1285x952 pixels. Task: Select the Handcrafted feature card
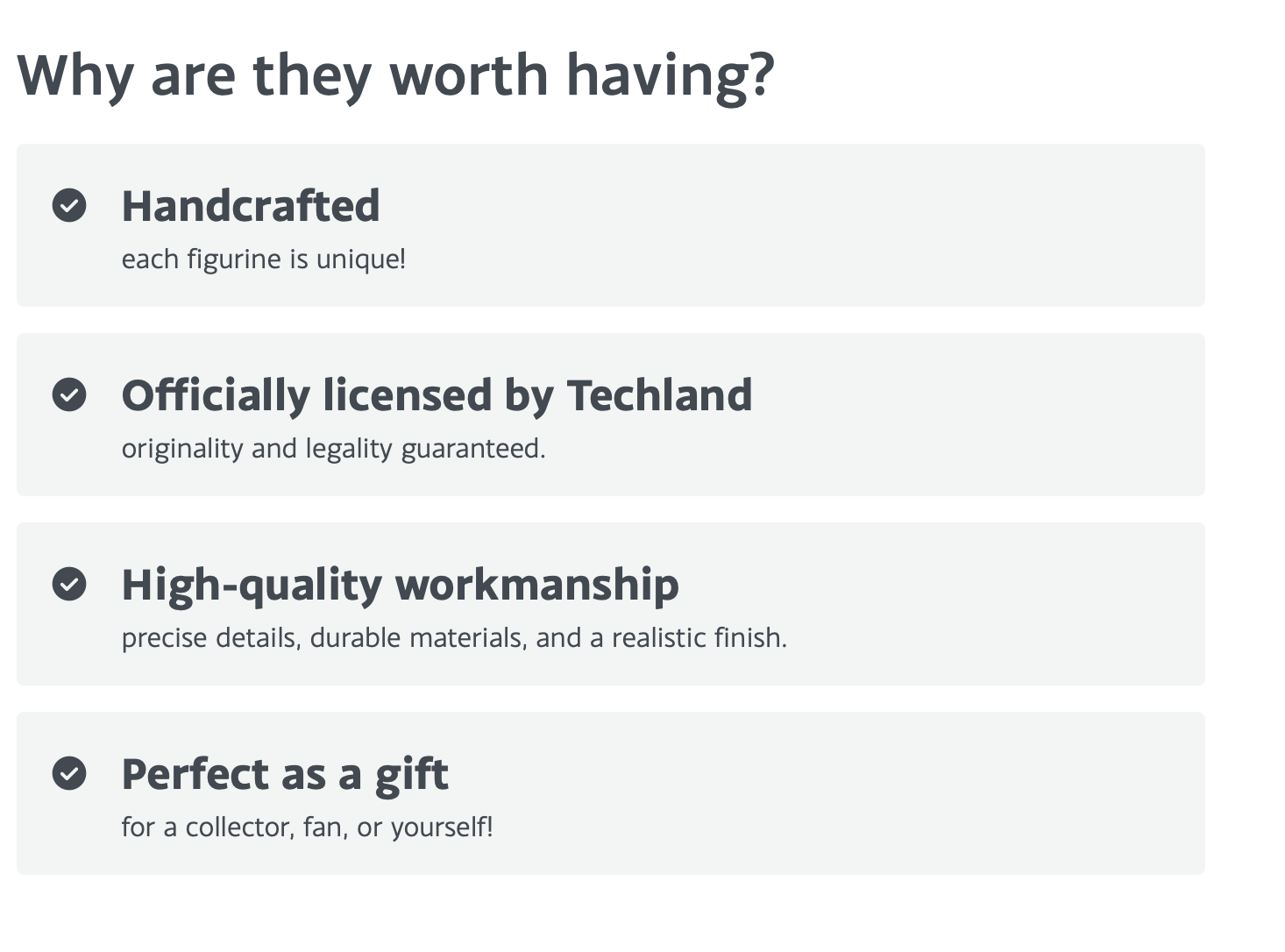click(611, 225)
